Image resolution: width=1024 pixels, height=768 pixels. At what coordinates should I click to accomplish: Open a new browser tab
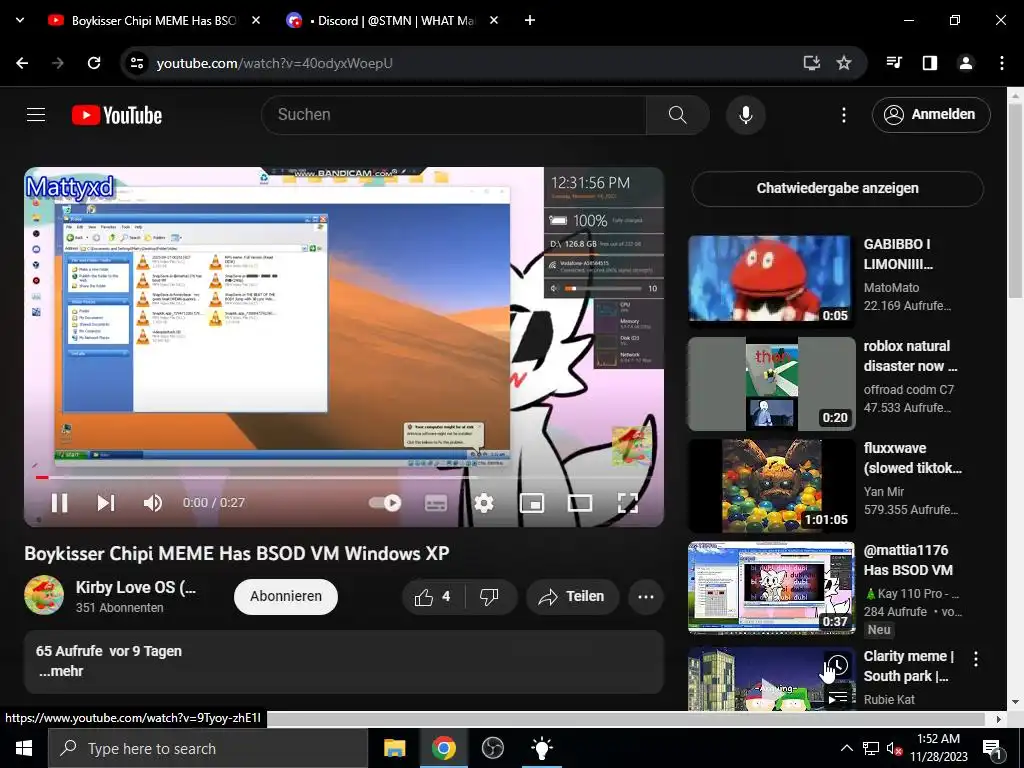pyautogui.click(x=530, y=20)
